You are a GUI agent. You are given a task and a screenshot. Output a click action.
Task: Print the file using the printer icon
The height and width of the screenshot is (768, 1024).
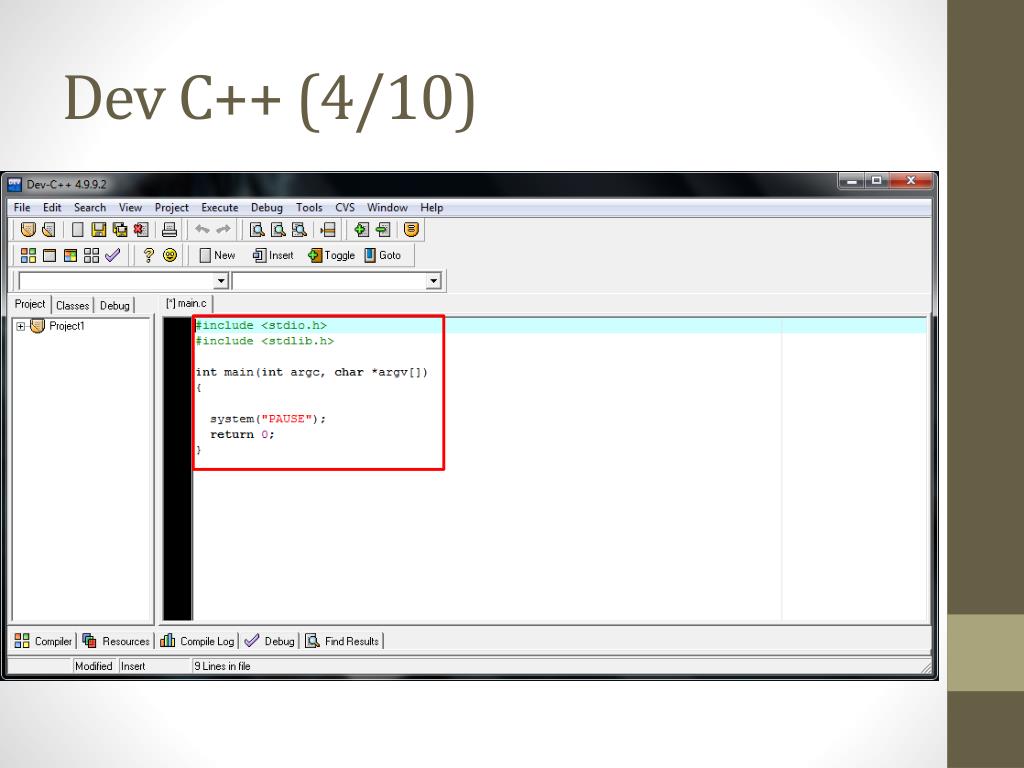(169, 229)
